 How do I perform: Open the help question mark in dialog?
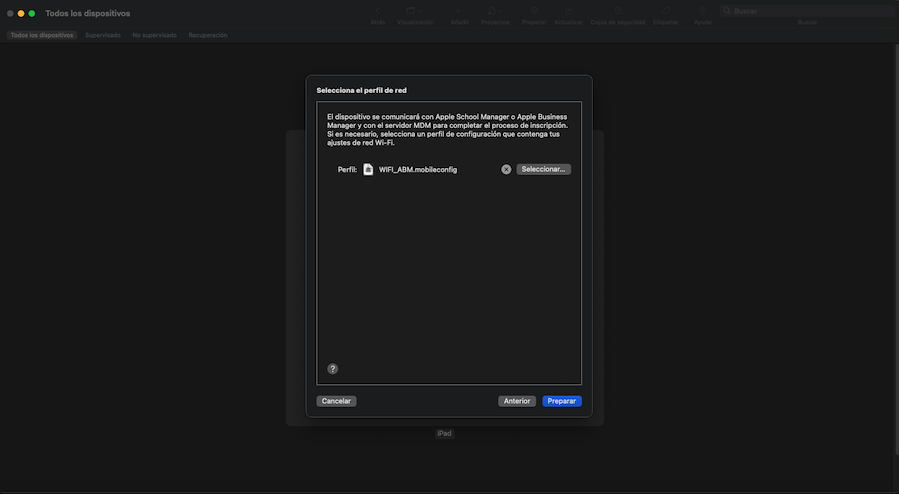(x=333, y=369)
